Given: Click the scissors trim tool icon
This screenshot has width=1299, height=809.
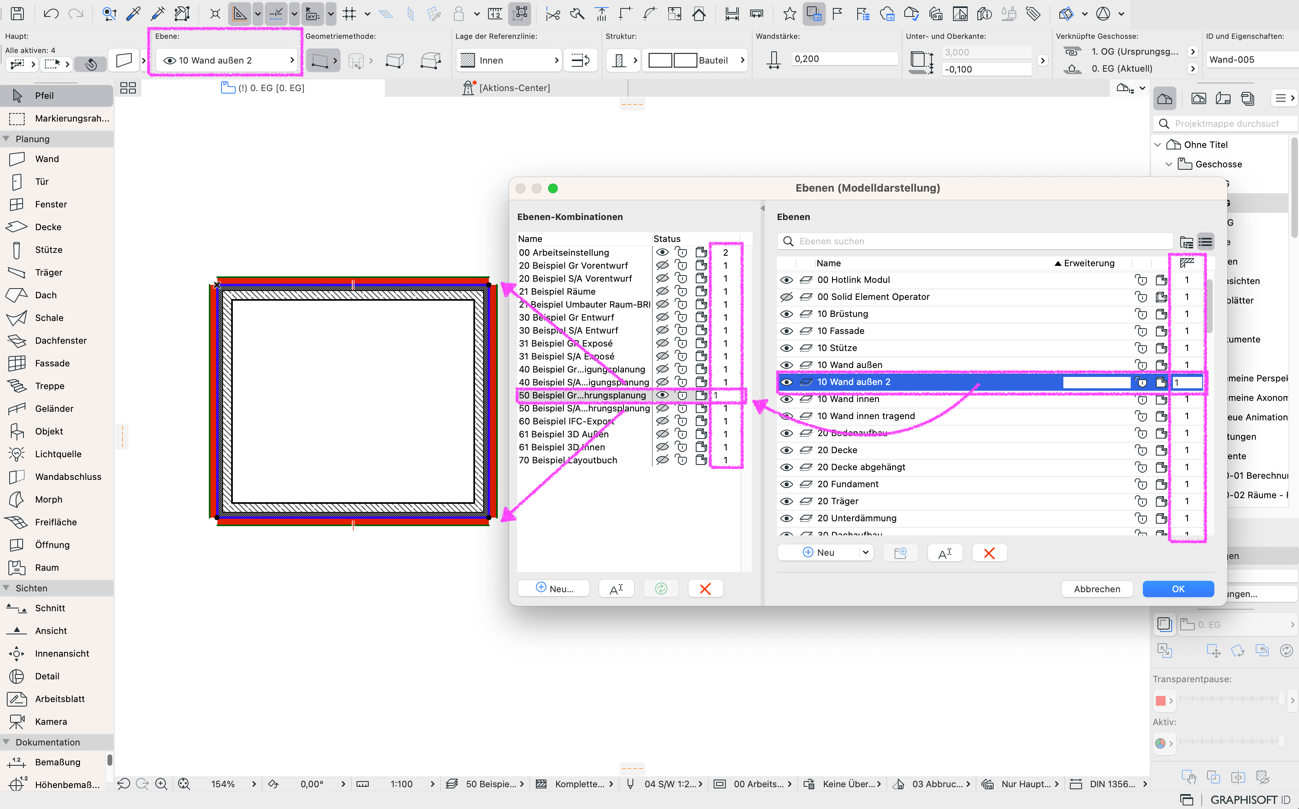Looking at the screenshot, I should [x=552, y=14].
